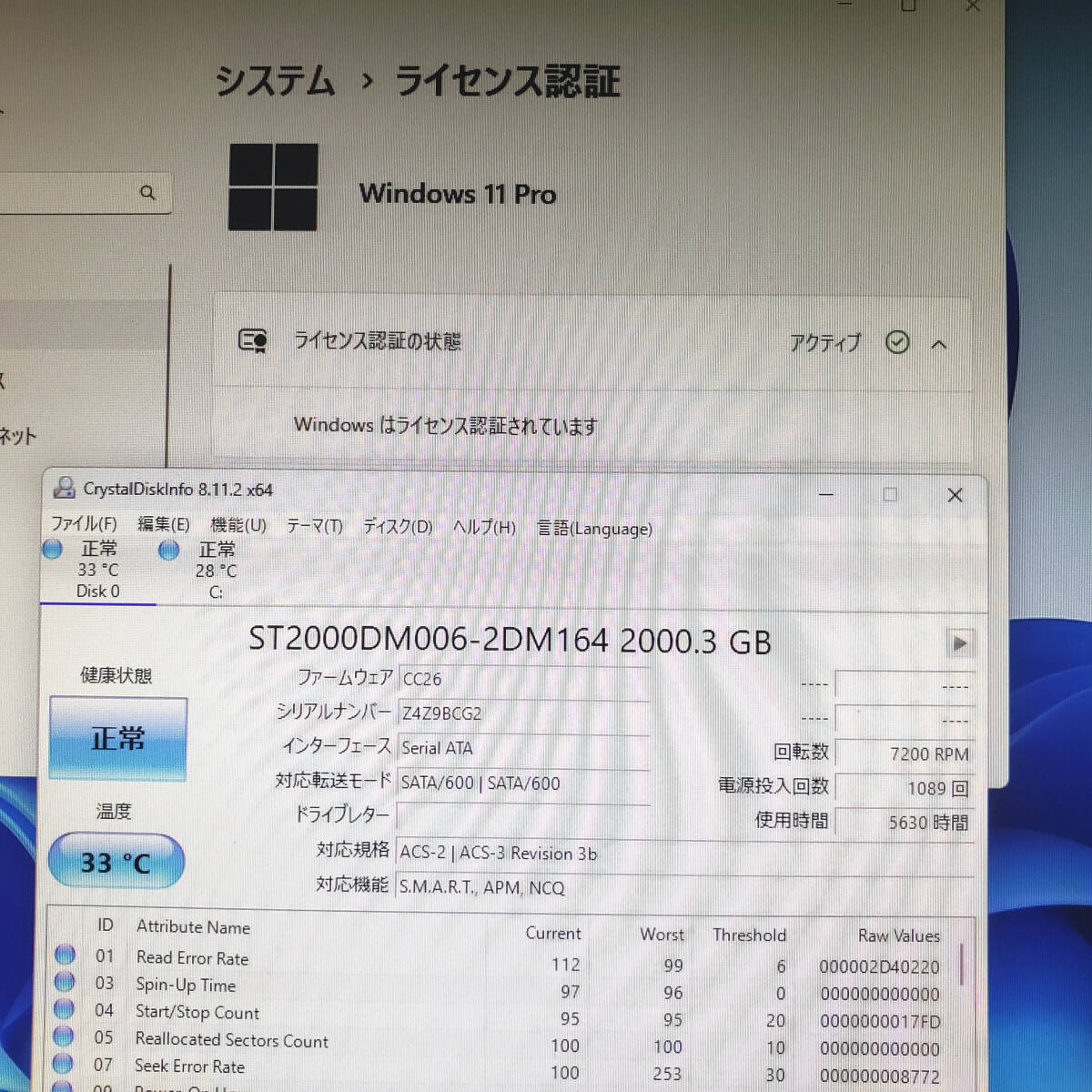Open the 言語(Language) menu
This screenshot has height=1092, width=1092.
[594, 529]
